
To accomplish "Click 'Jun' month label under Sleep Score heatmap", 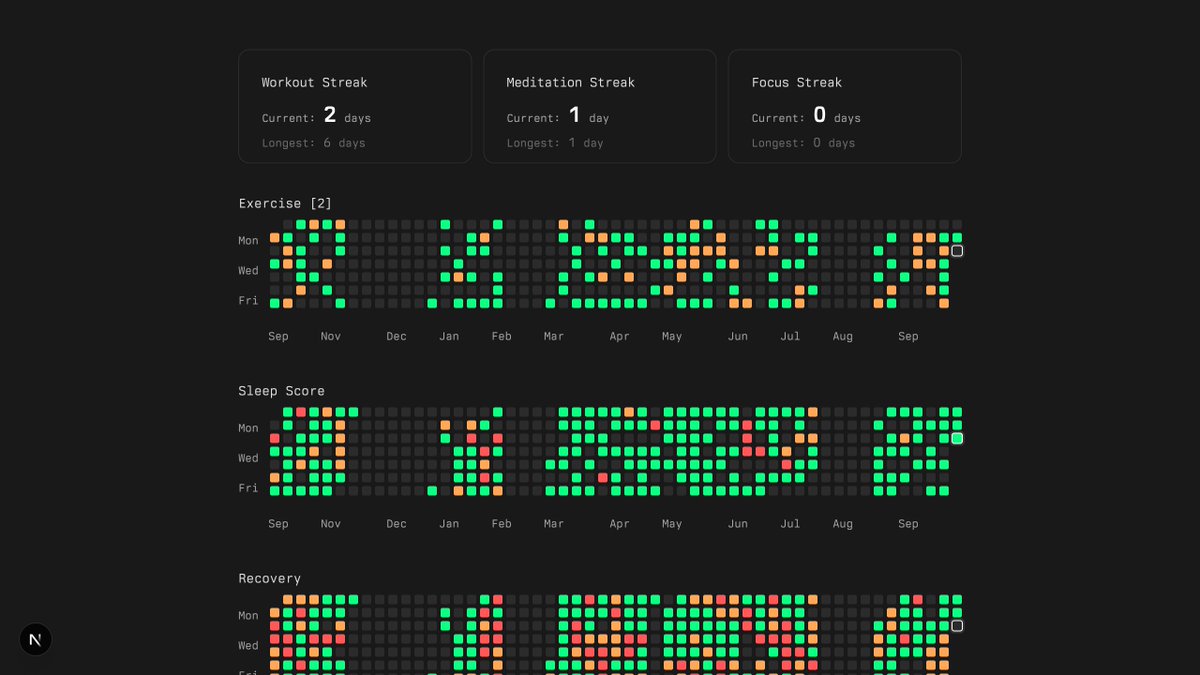I will (738, 523).
